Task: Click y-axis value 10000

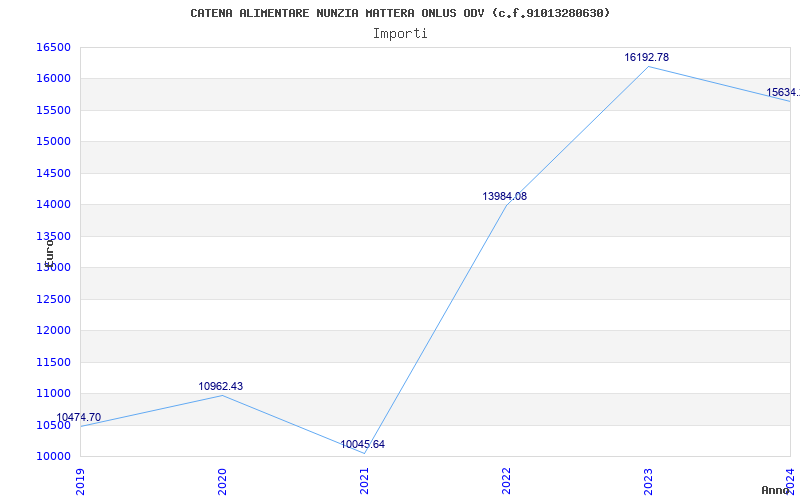Action: [x=53, y=456]
